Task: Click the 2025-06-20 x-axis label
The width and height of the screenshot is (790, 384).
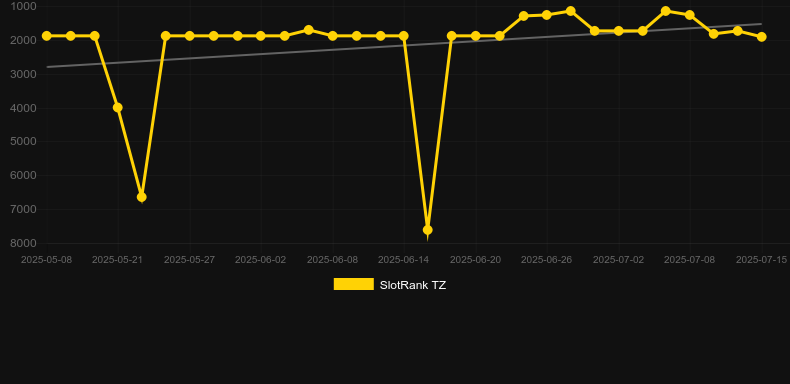Action: coord(475,260)
